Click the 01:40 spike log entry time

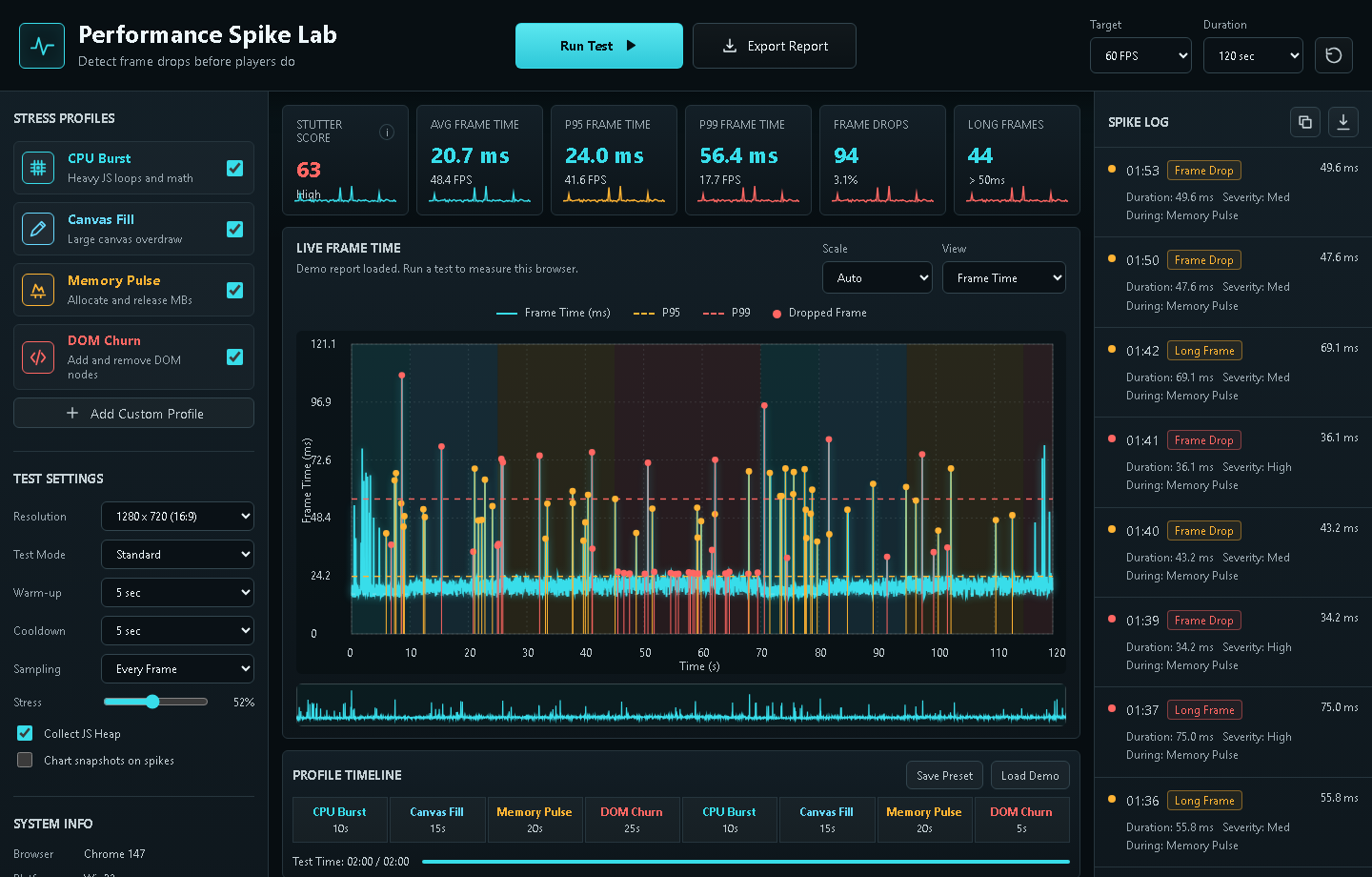pos(1142,531)
